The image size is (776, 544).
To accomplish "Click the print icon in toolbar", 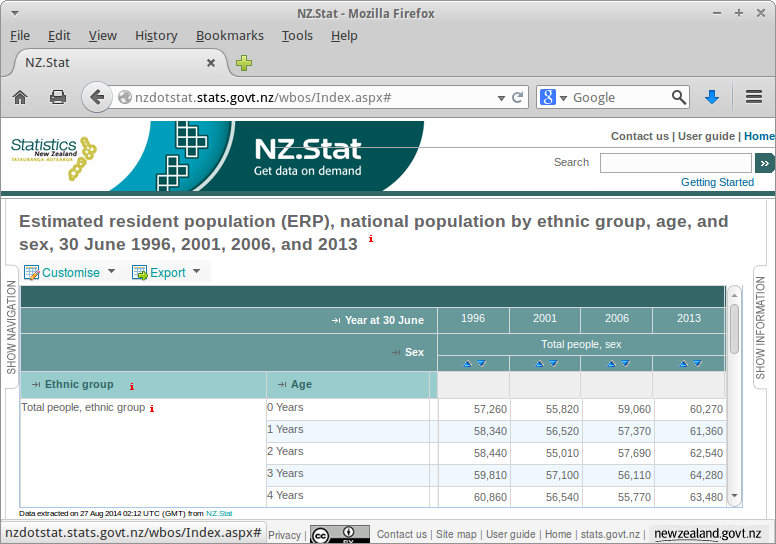I will [x=58, y=97].
